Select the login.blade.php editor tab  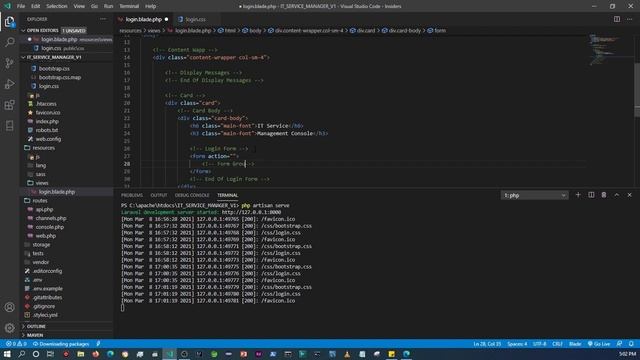point(143,19)
